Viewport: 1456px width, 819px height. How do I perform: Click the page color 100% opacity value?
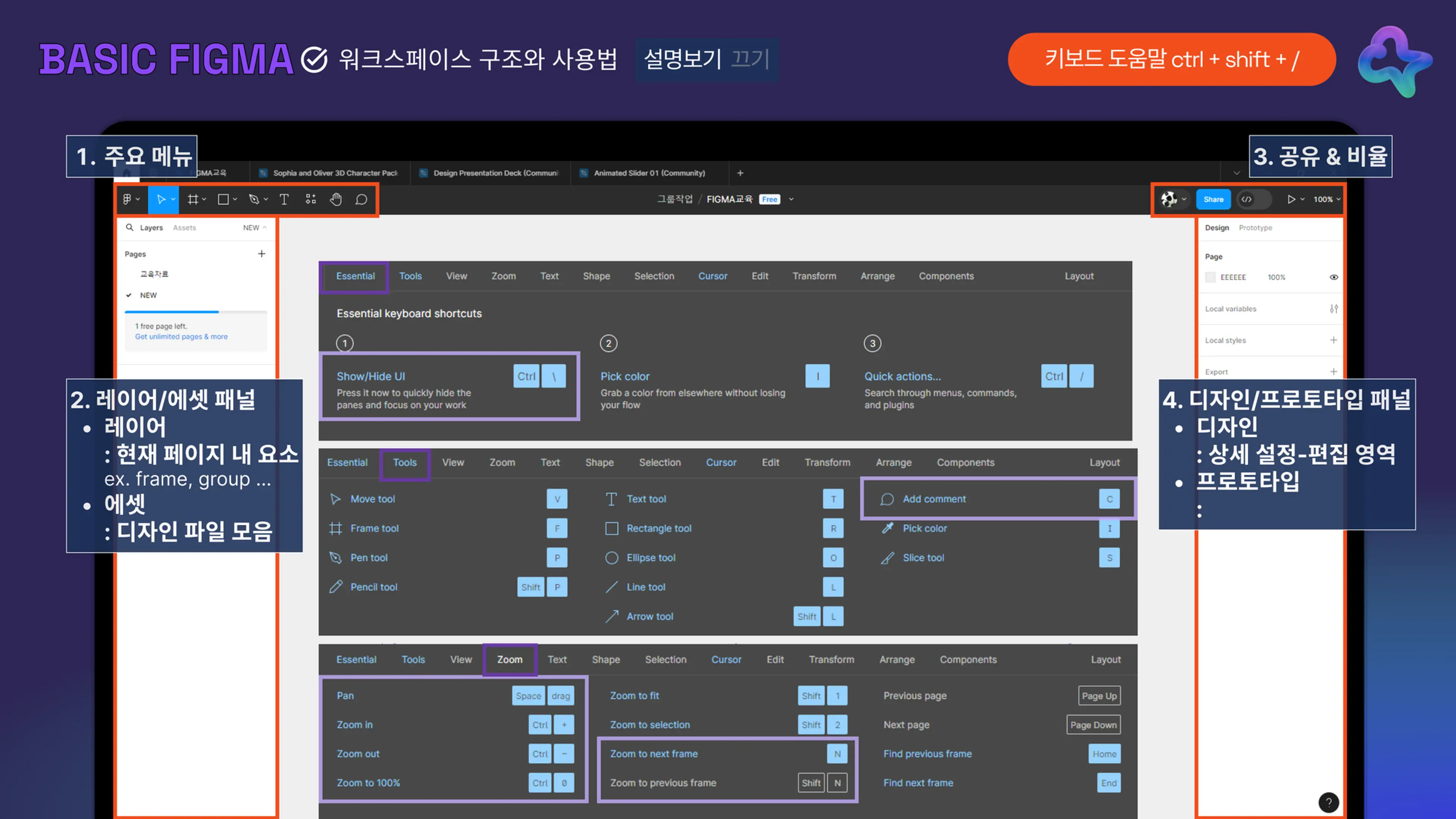(1276, 277)
